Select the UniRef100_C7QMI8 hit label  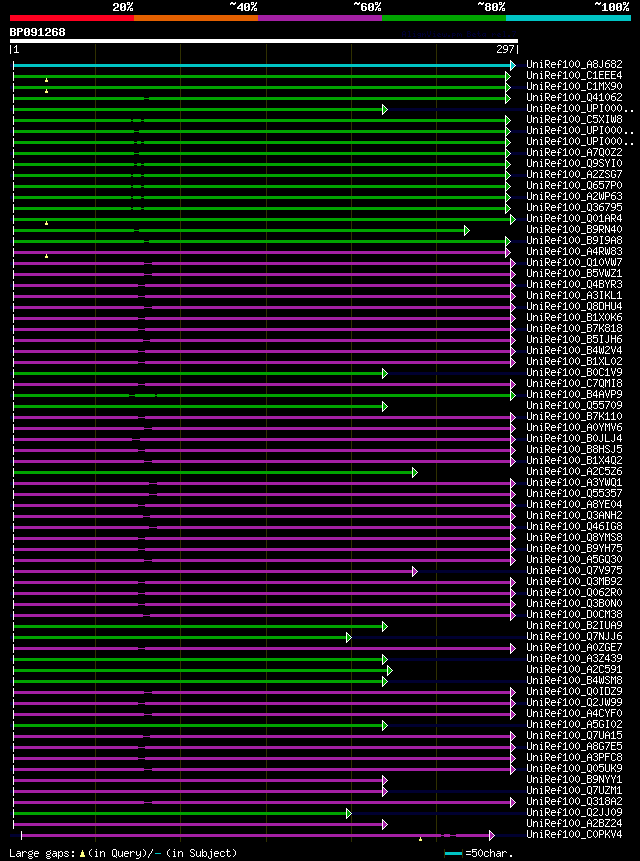(574, 383)
